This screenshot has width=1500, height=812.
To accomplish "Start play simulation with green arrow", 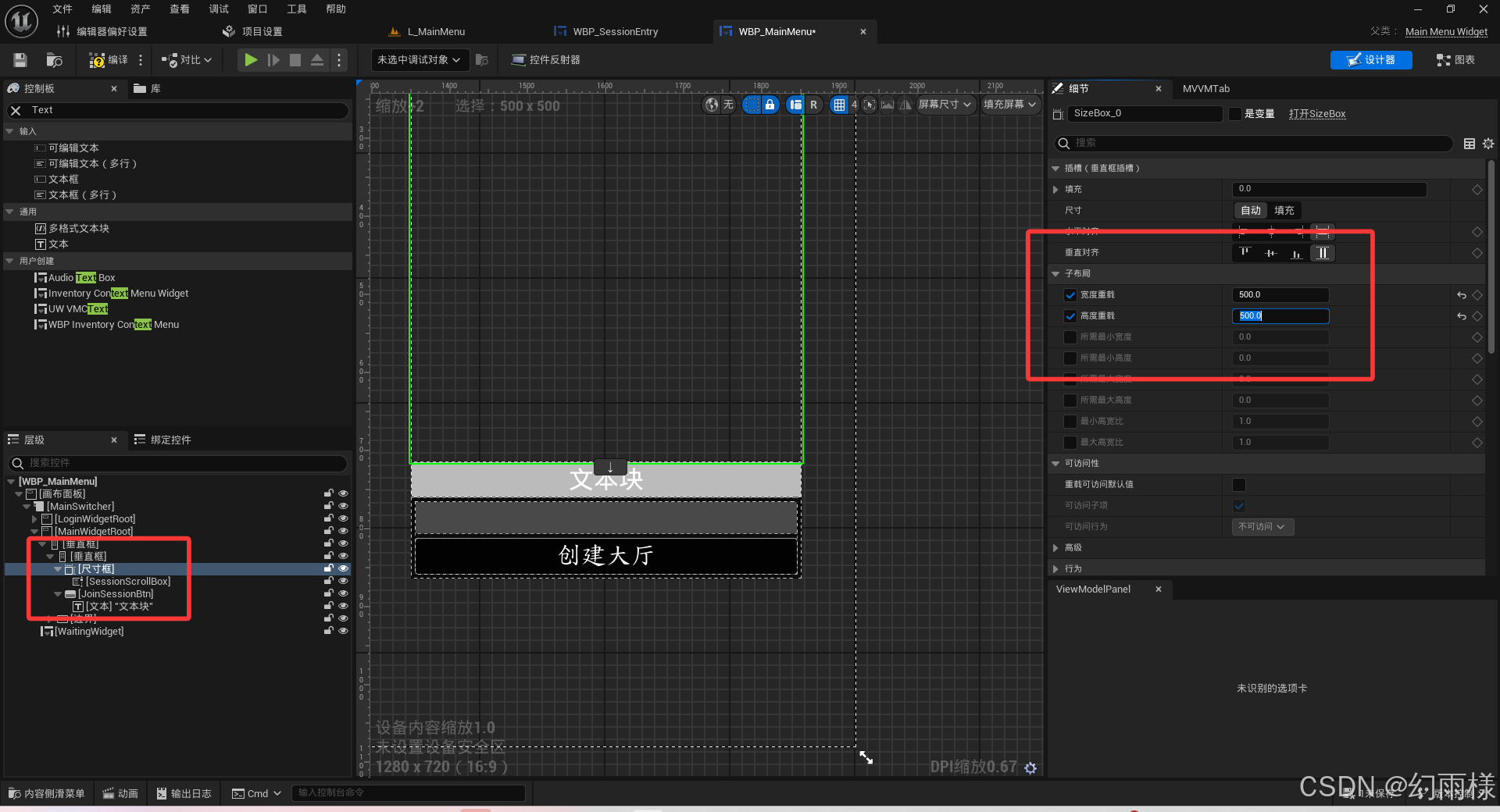I will coord(251,60).
